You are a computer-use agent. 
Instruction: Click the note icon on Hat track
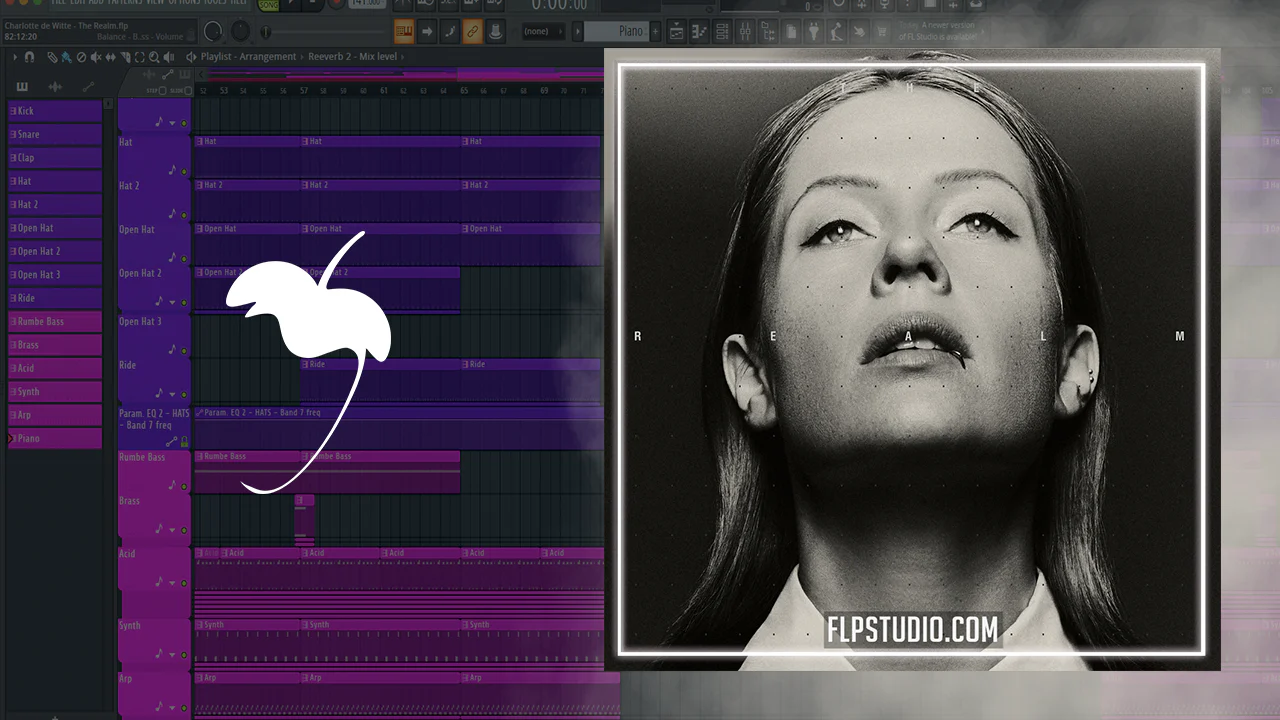(x=172, y=169)
